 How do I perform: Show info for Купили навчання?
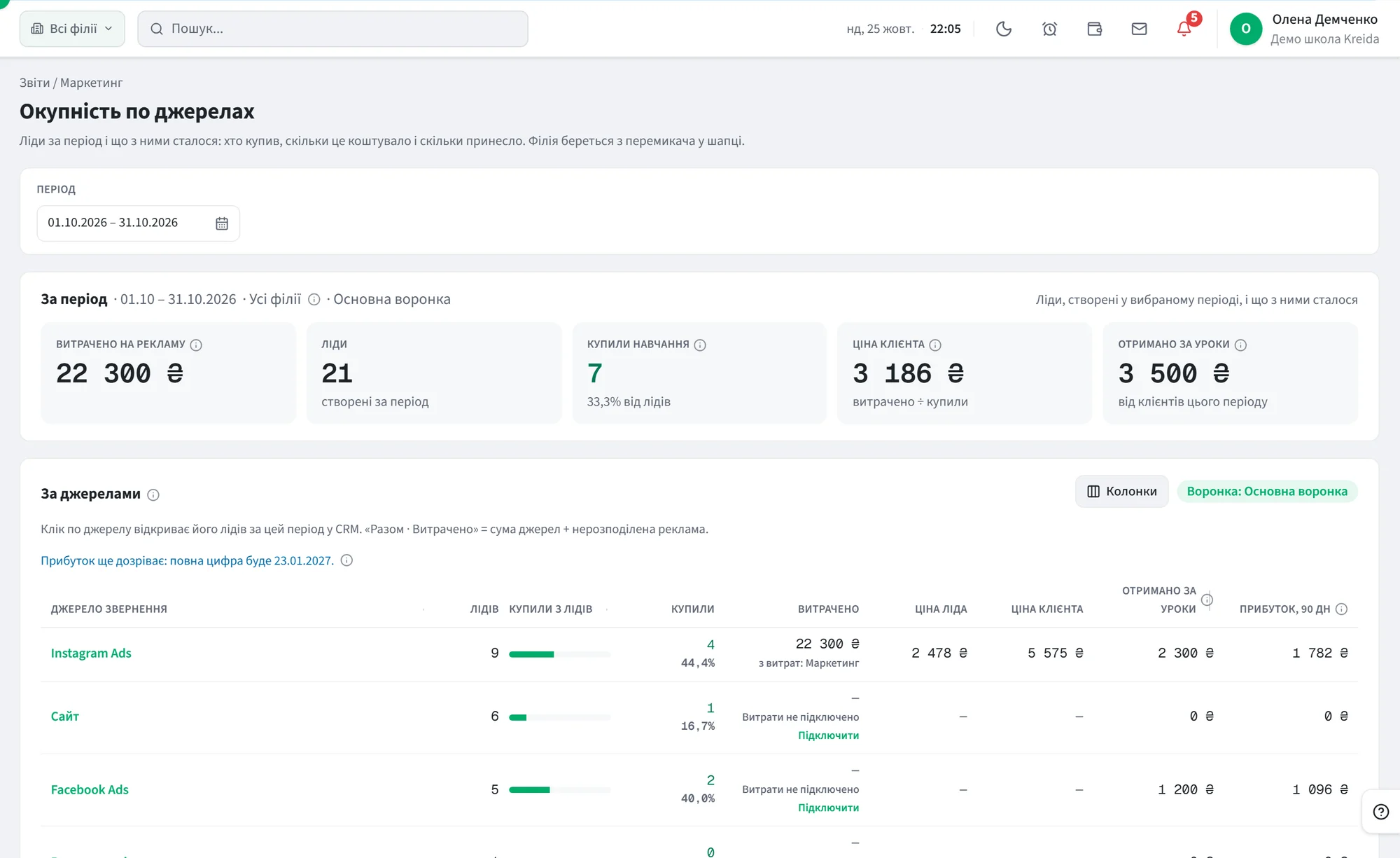700,345
